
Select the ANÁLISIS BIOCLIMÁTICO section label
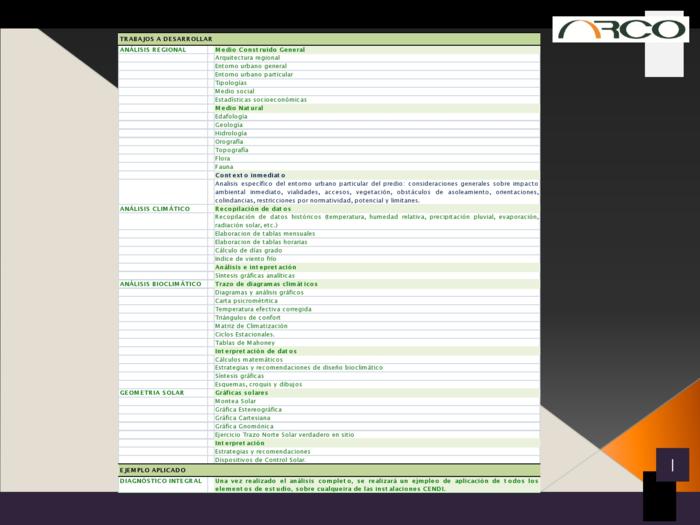[x=161, y=284]
